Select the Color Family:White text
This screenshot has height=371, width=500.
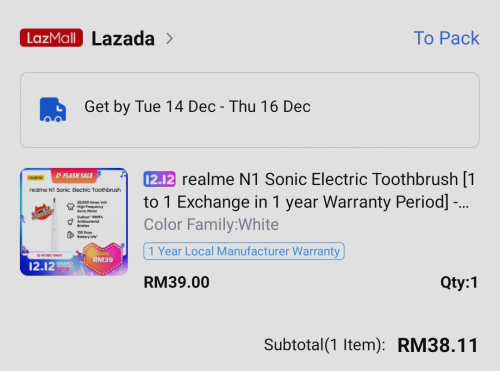tap(211, 224)
